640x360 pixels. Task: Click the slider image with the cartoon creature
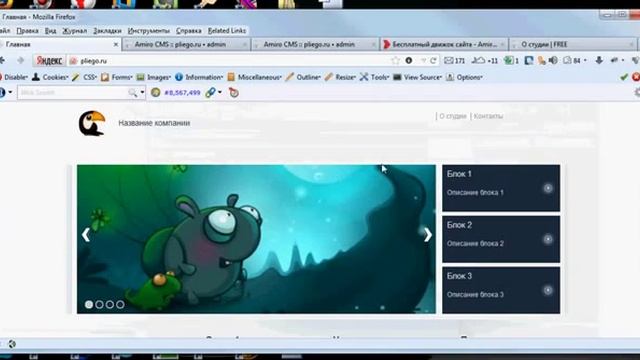pyautogui.click(x=256, y=239)
